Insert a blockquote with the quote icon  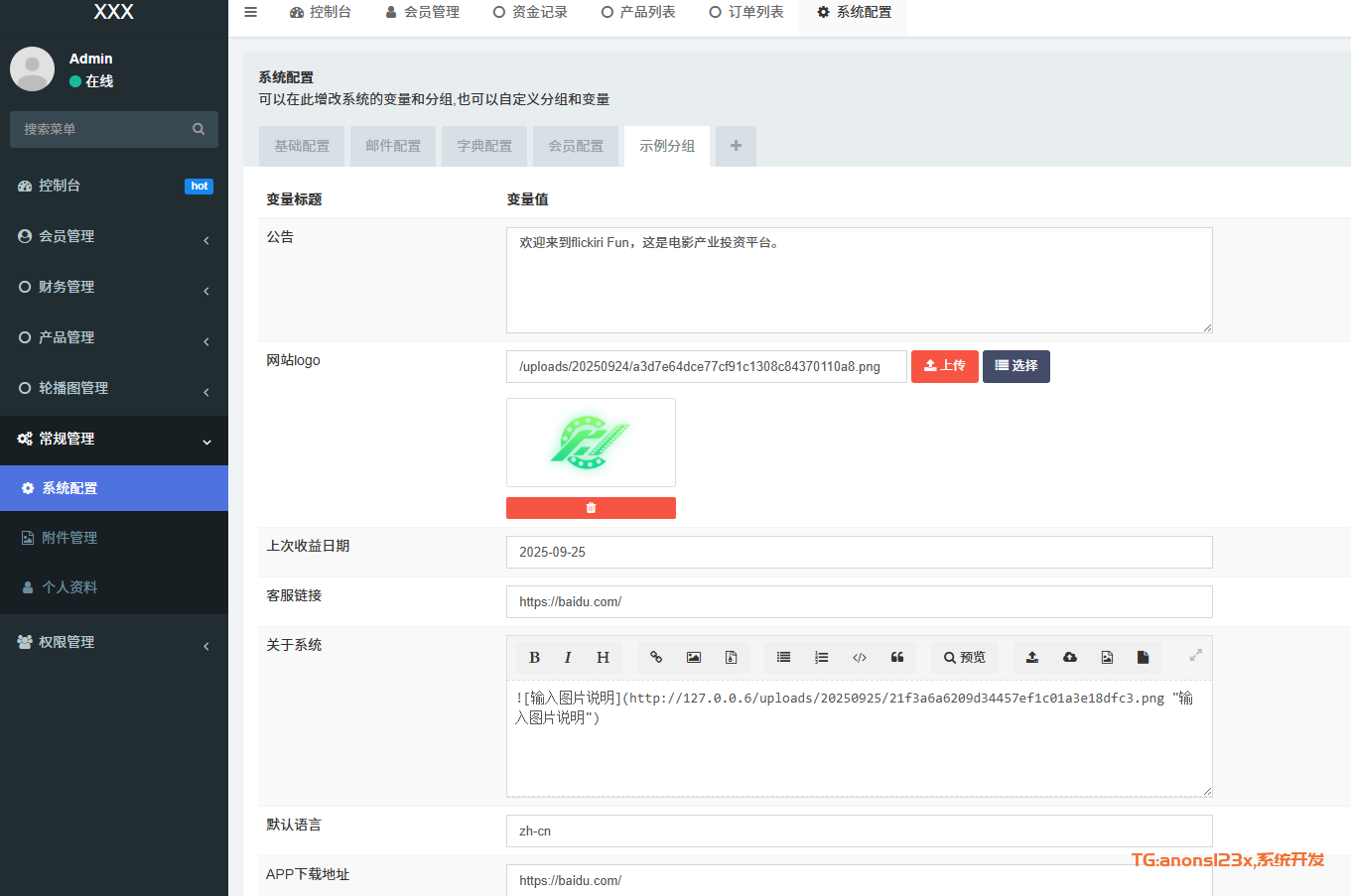pyautogui.click(x=897, y=657)
